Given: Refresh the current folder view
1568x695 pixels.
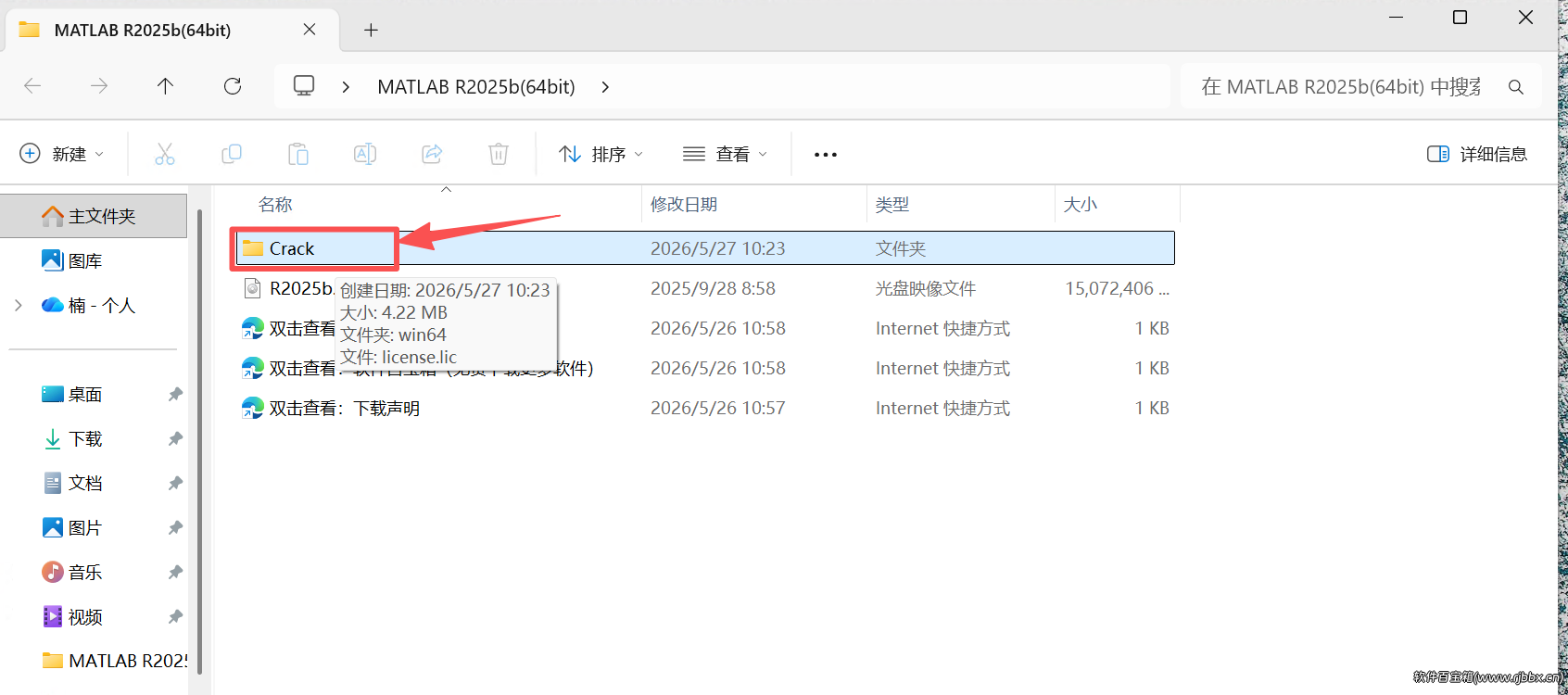Looking at the screenshot, I should point(233,86).
